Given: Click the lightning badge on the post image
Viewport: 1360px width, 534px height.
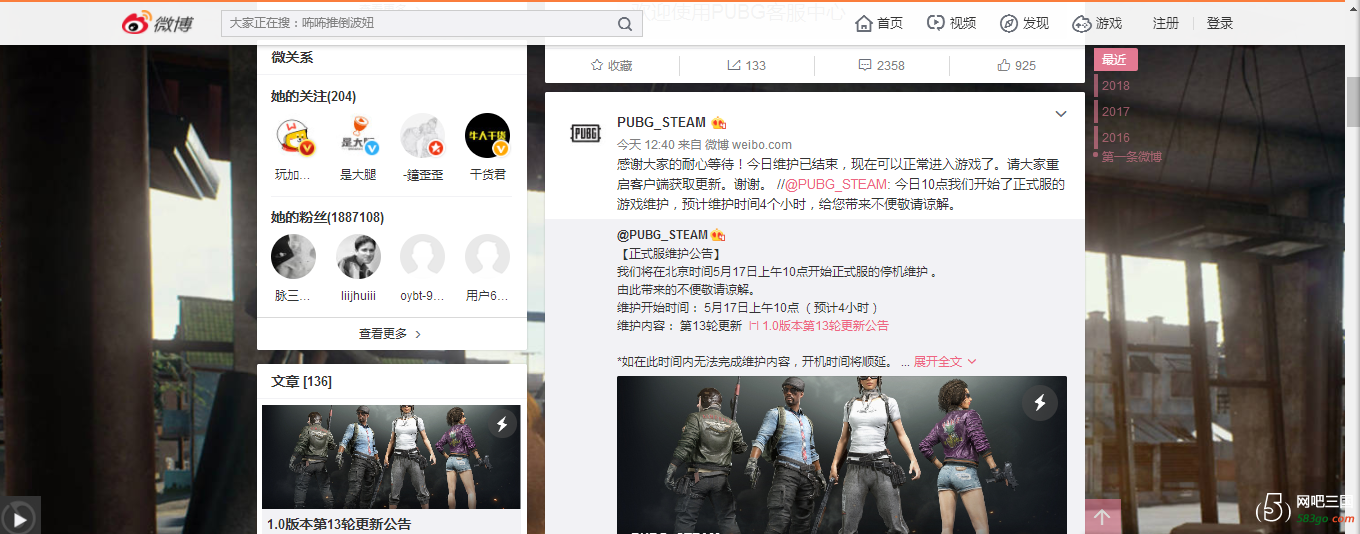Looking at the screenshot, I should coord(1039,403).
